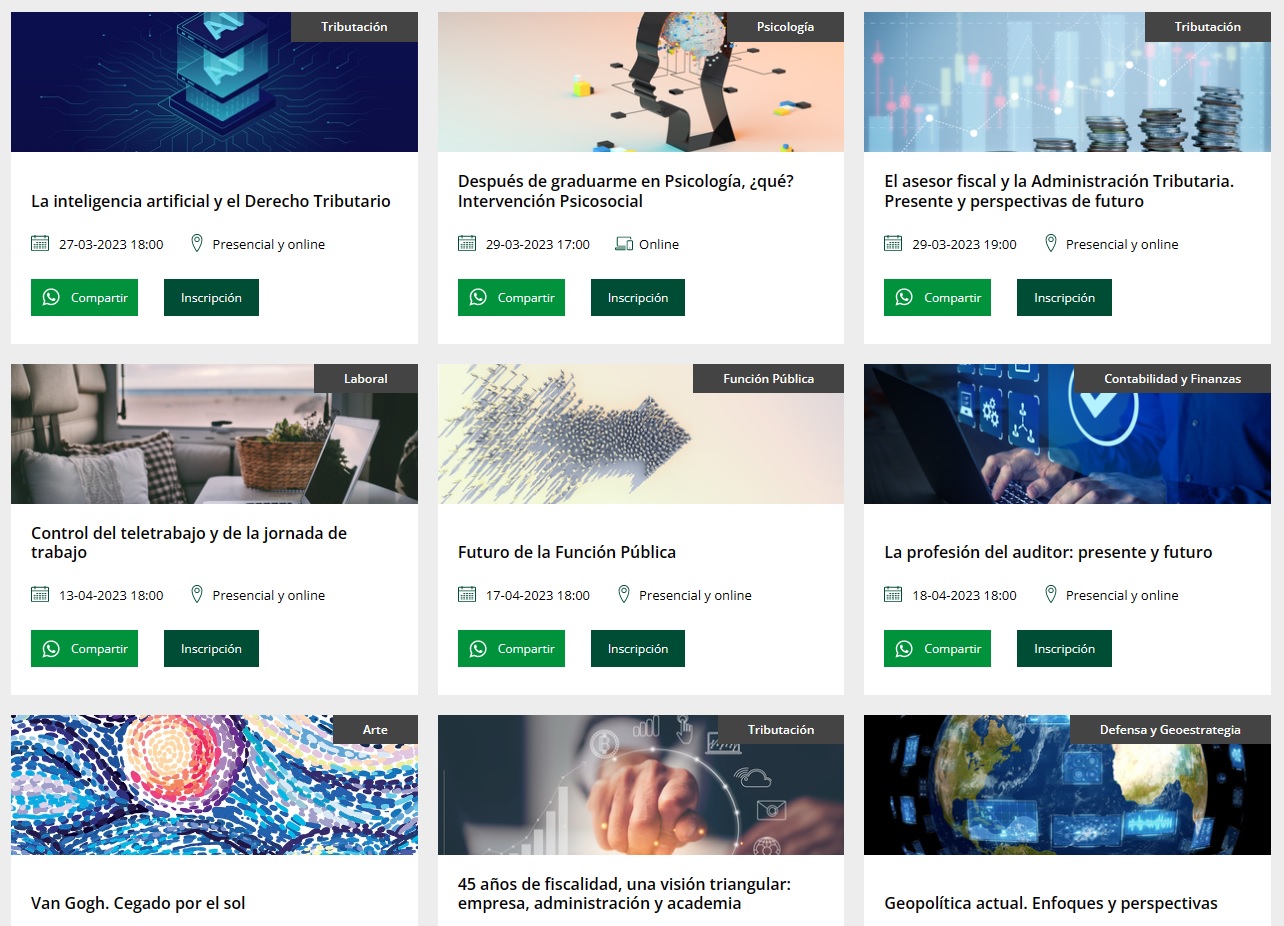
Task: Open Inscripción for La profesión del auditor
Action: point(1064,649)
